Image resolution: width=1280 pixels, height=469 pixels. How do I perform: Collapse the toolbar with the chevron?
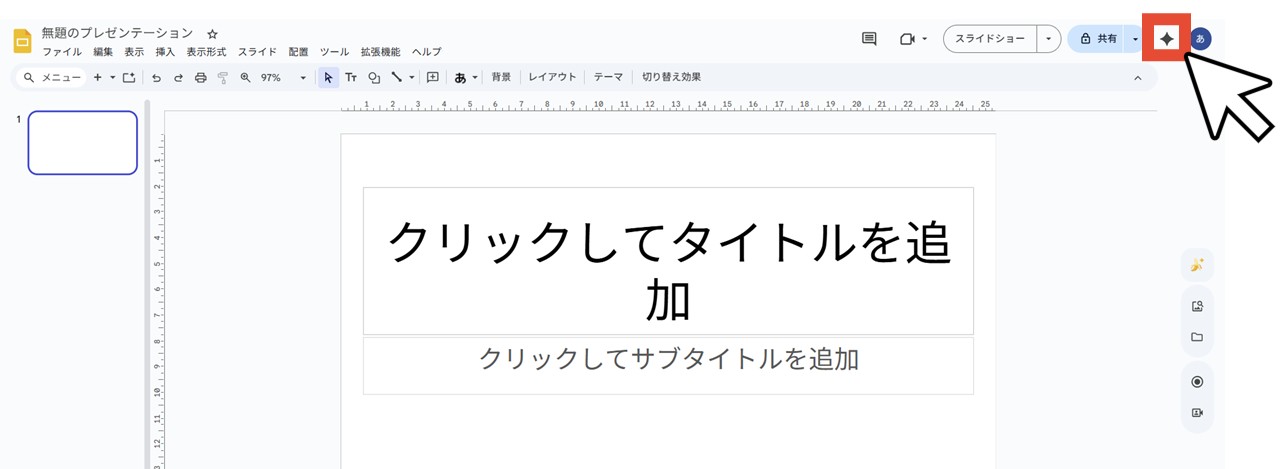click(1137, 77)
